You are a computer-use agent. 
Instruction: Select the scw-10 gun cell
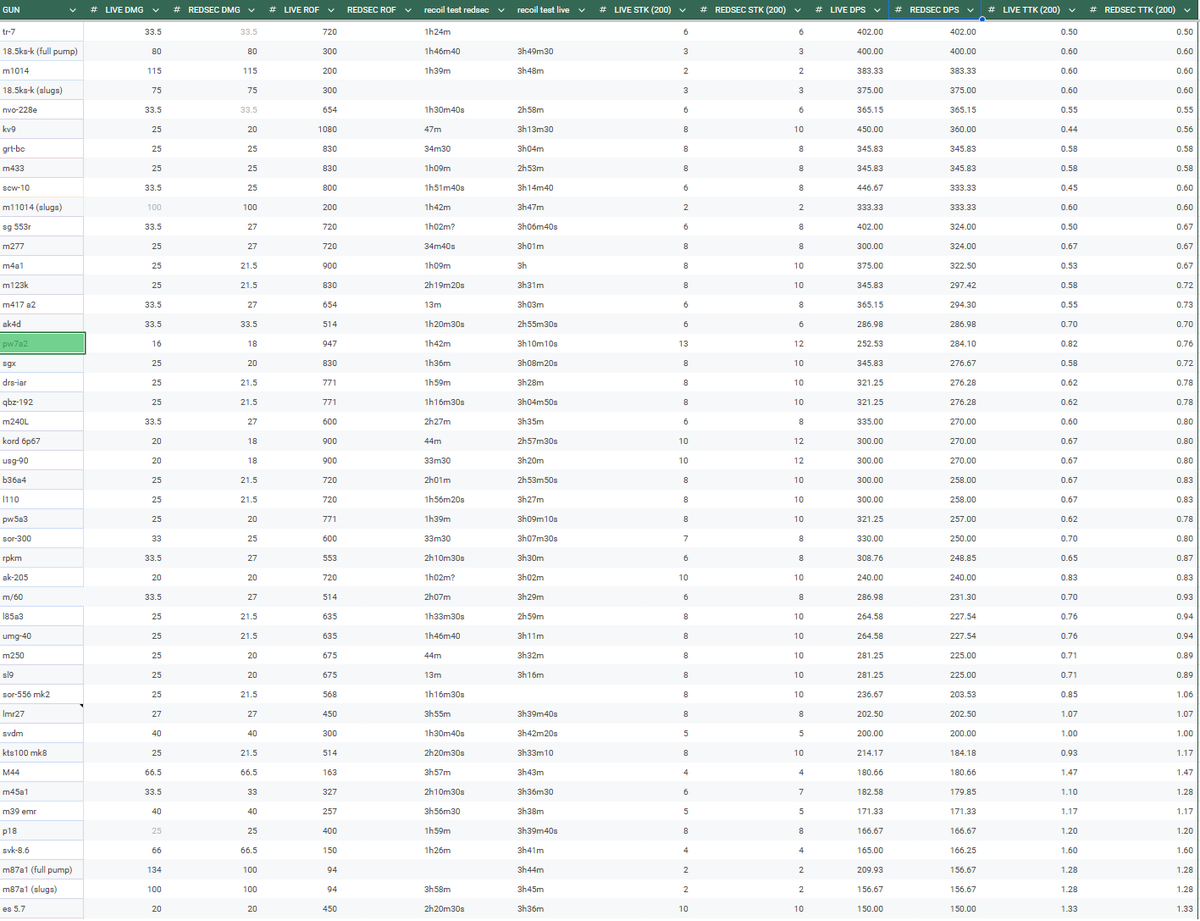pyautogui.click(x=42, y=187)
